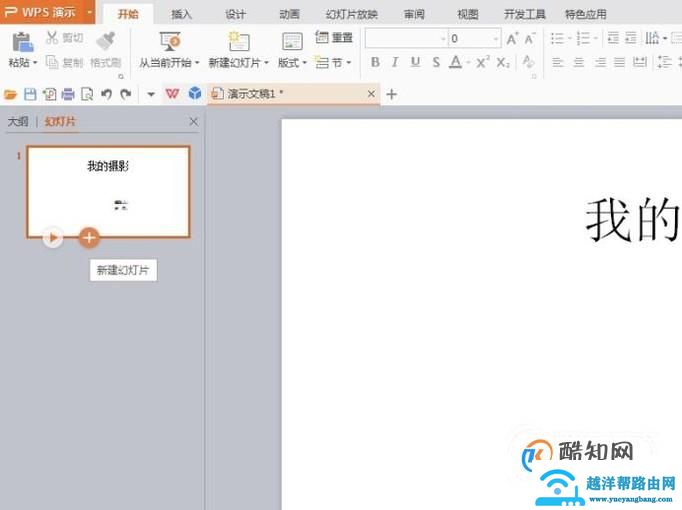Screen dimensions: 682x510
Task: Switch to the 视图 (View) tab
Action: (468, 14)
